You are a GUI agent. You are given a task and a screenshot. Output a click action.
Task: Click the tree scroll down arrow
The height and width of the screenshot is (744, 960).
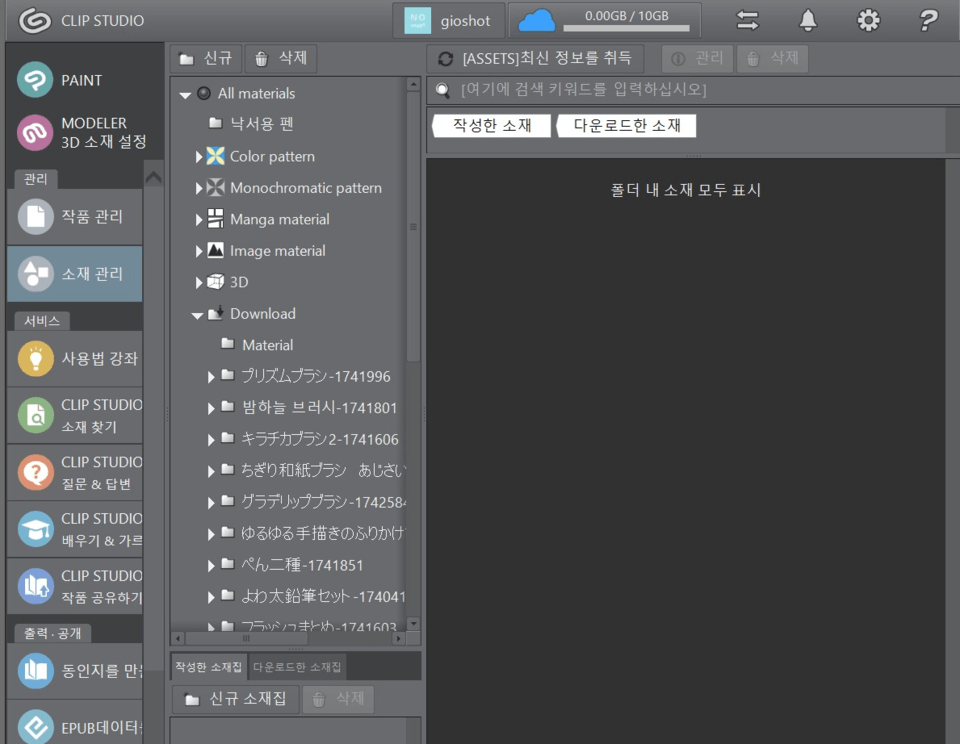413,623
